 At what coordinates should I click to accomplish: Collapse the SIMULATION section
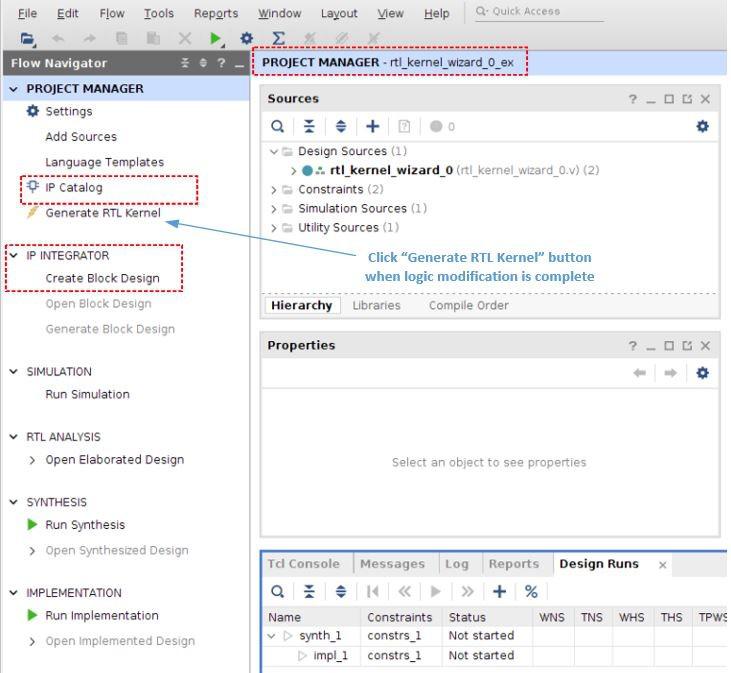pos(14,371)
